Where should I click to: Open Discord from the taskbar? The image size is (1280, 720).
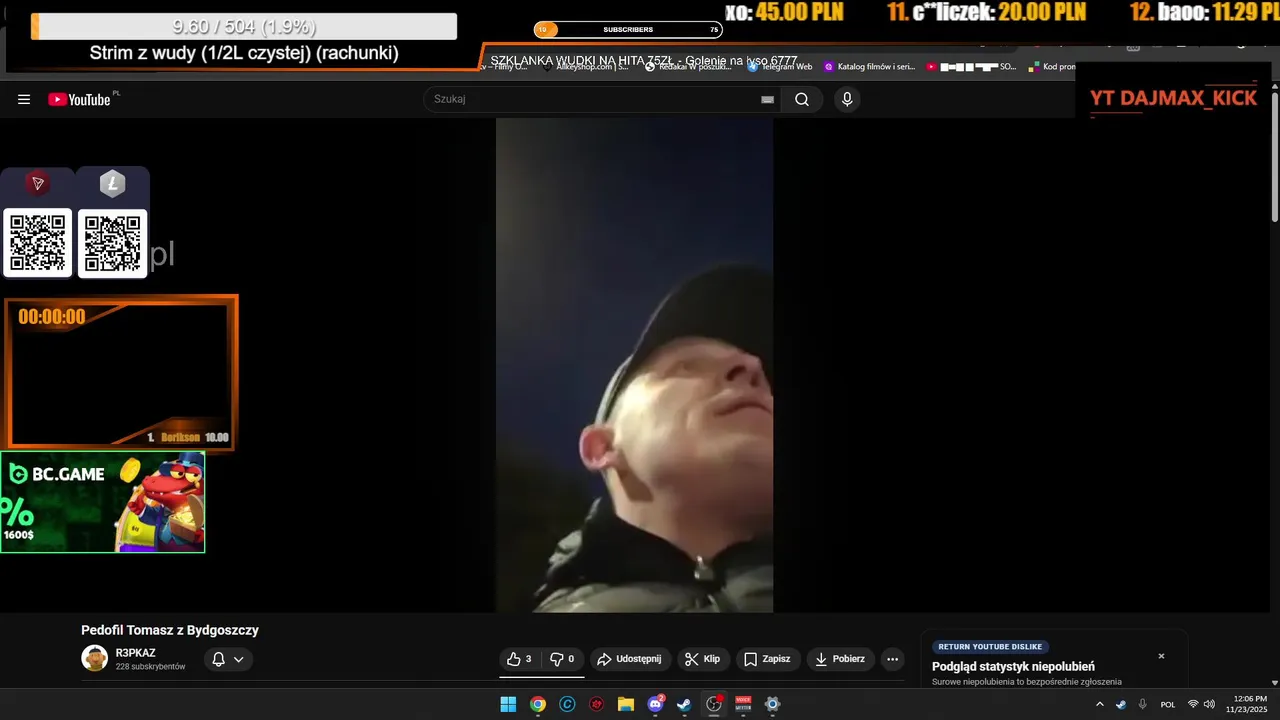(x=656, y=704)
